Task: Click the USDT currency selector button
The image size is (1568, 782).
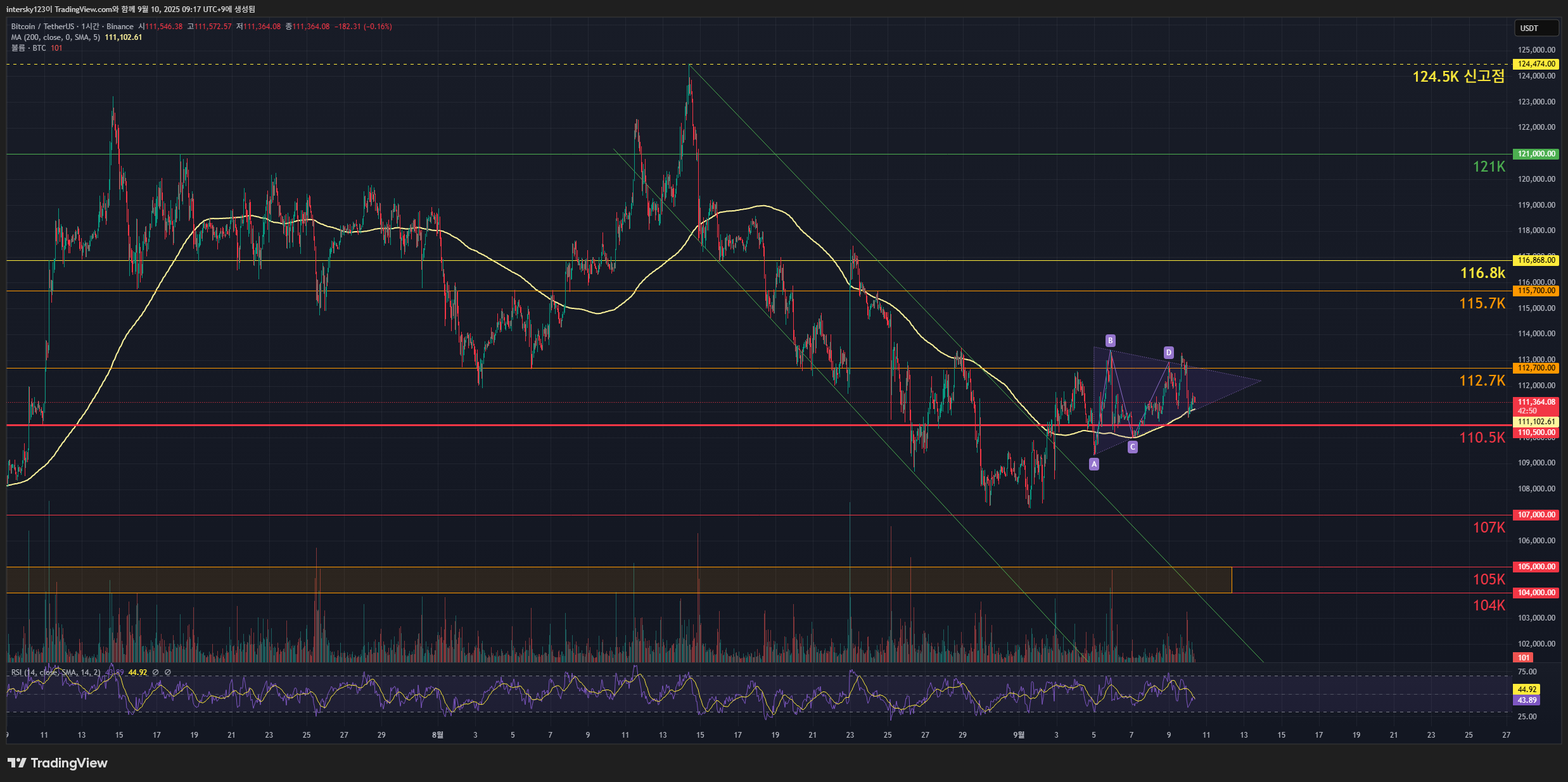Action: click(1535, 28)
